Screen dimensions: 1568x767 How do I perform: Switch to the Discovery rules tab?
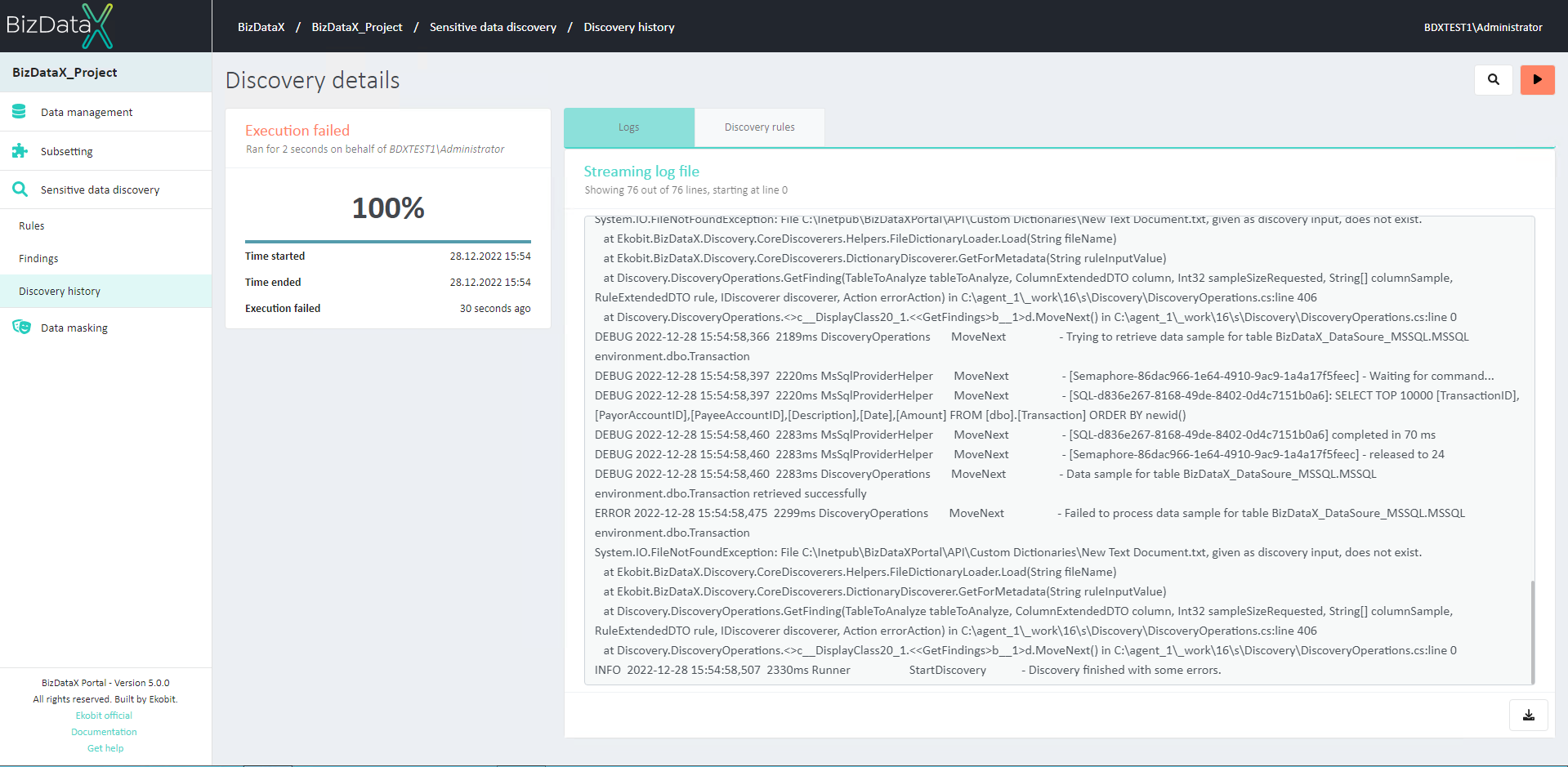(x=760, y=127)
